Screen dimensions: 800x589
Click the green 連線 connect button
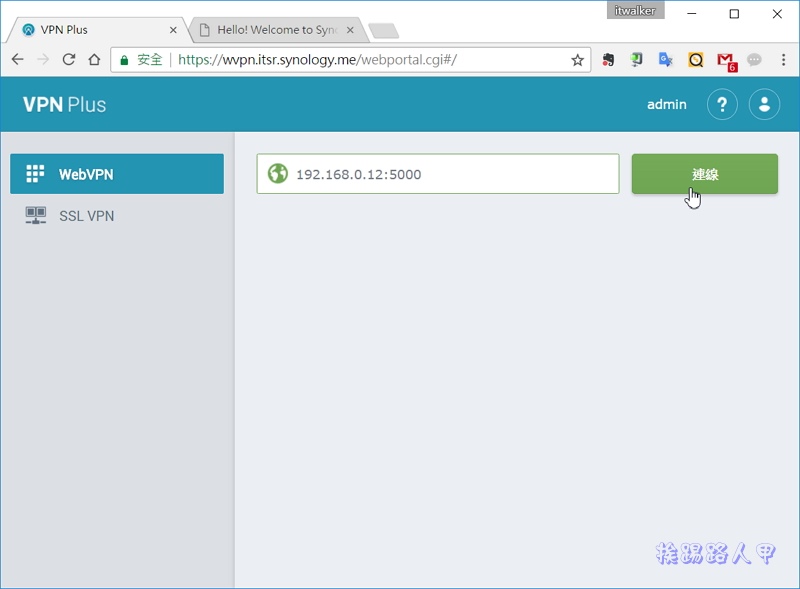click(705, 174)
